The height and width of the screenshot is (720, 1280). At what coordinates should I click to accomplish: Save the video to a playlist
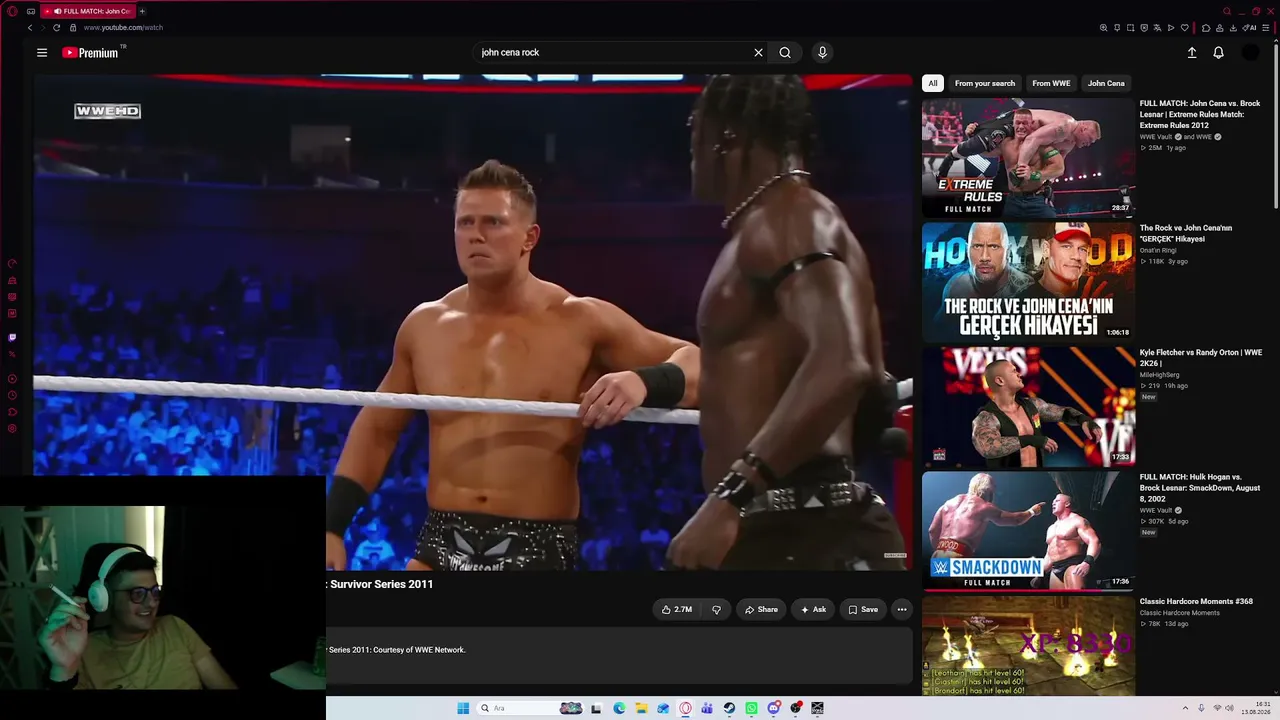[863, 609]
